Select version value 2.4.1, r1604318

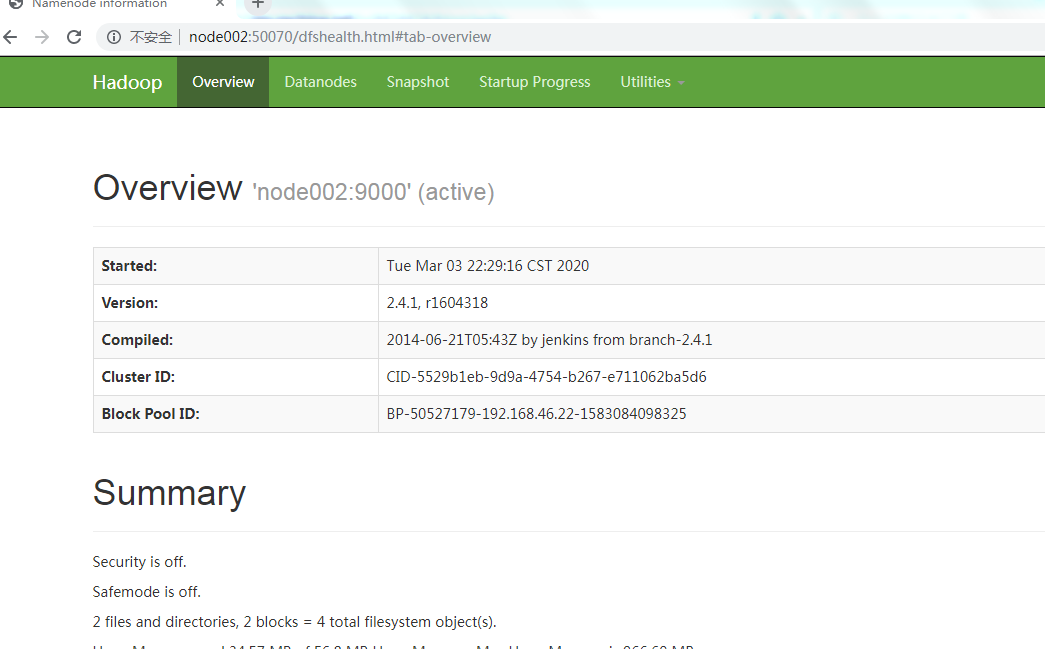(x=437, y=303)
